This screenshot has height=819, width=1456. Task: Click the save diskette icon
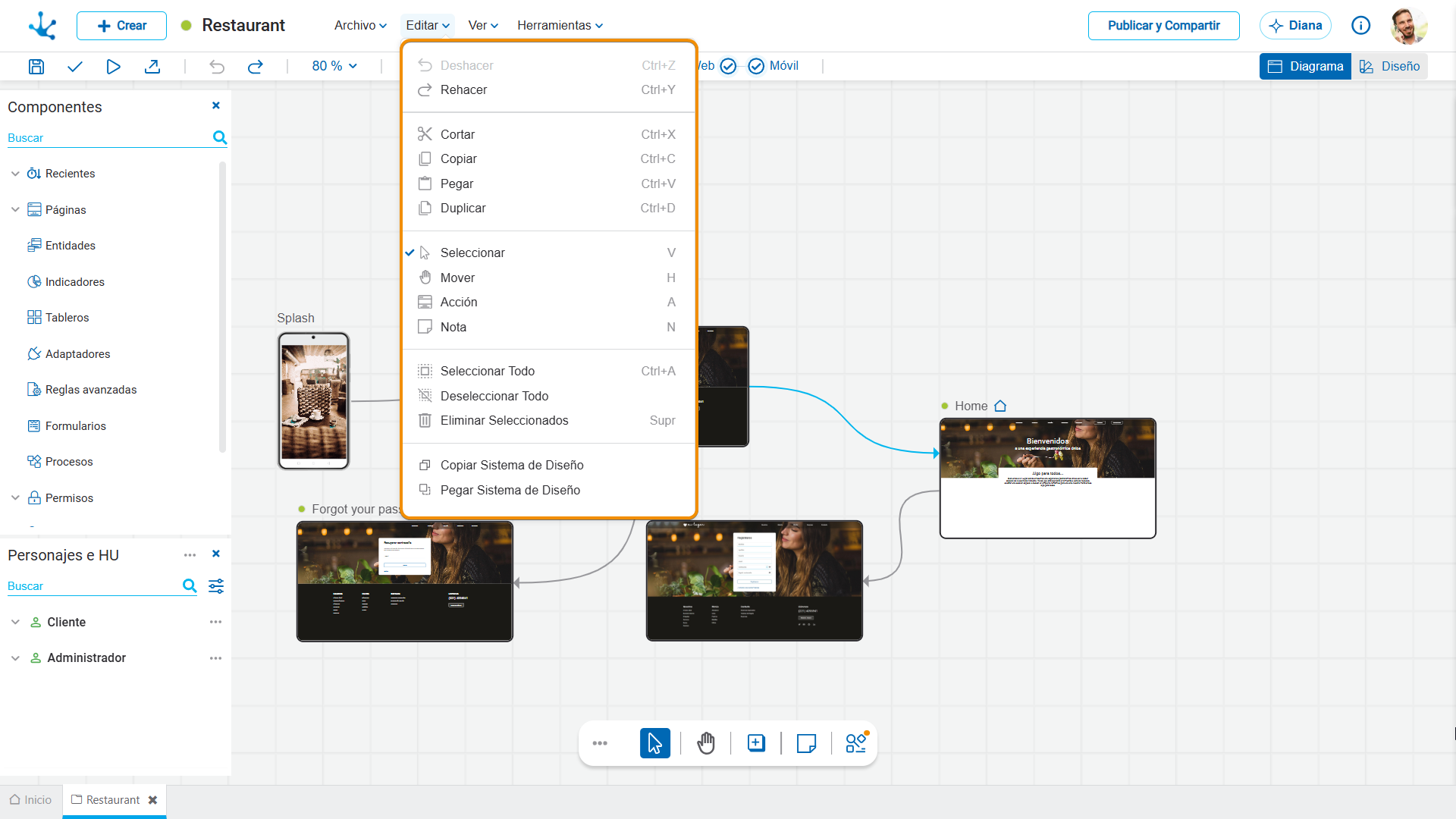[x=36, y=67]
